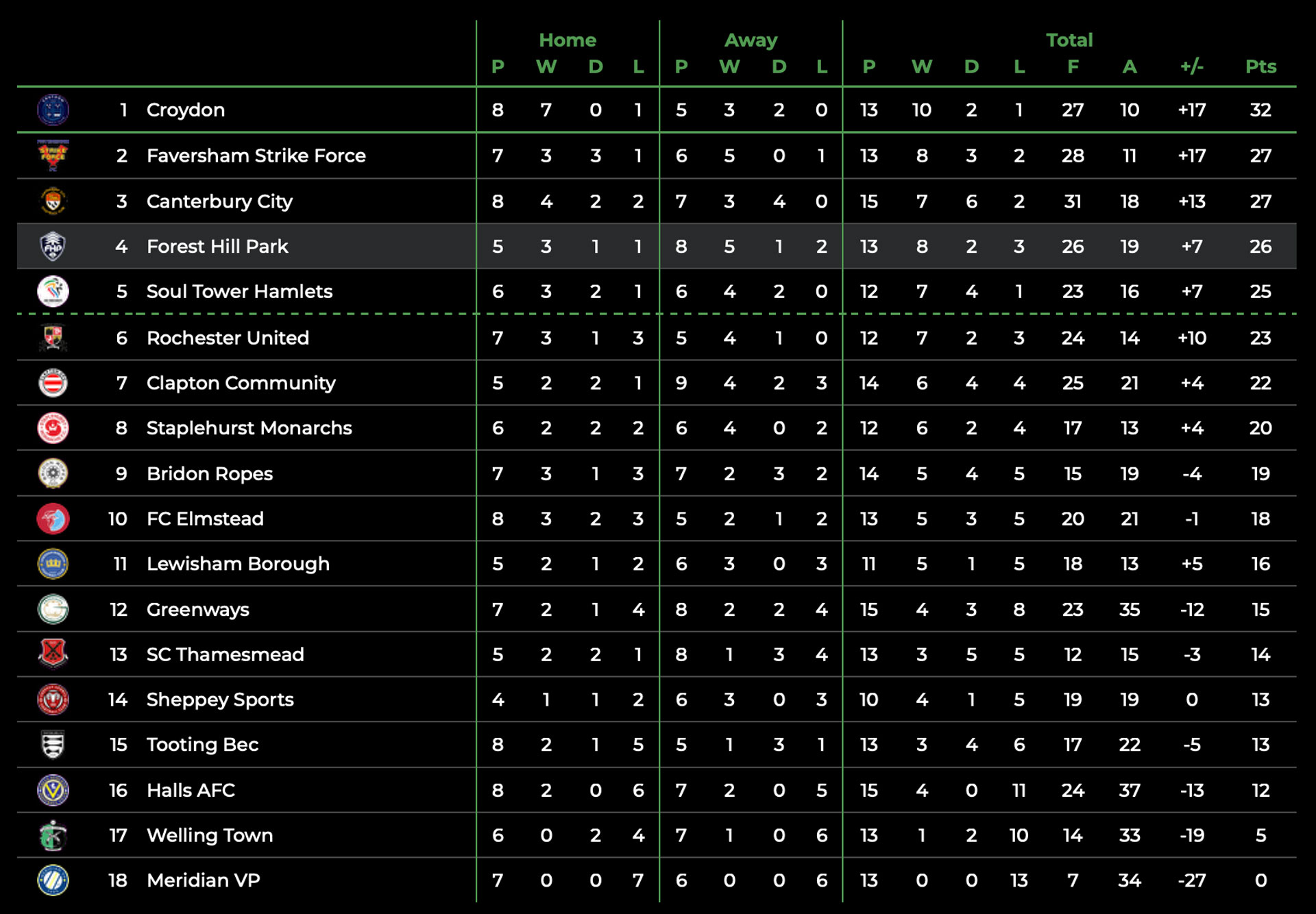Open the Bridon Ropes team link
Image resolution: width=1316 pixels, height=914 pixels.
coord(210,473)
